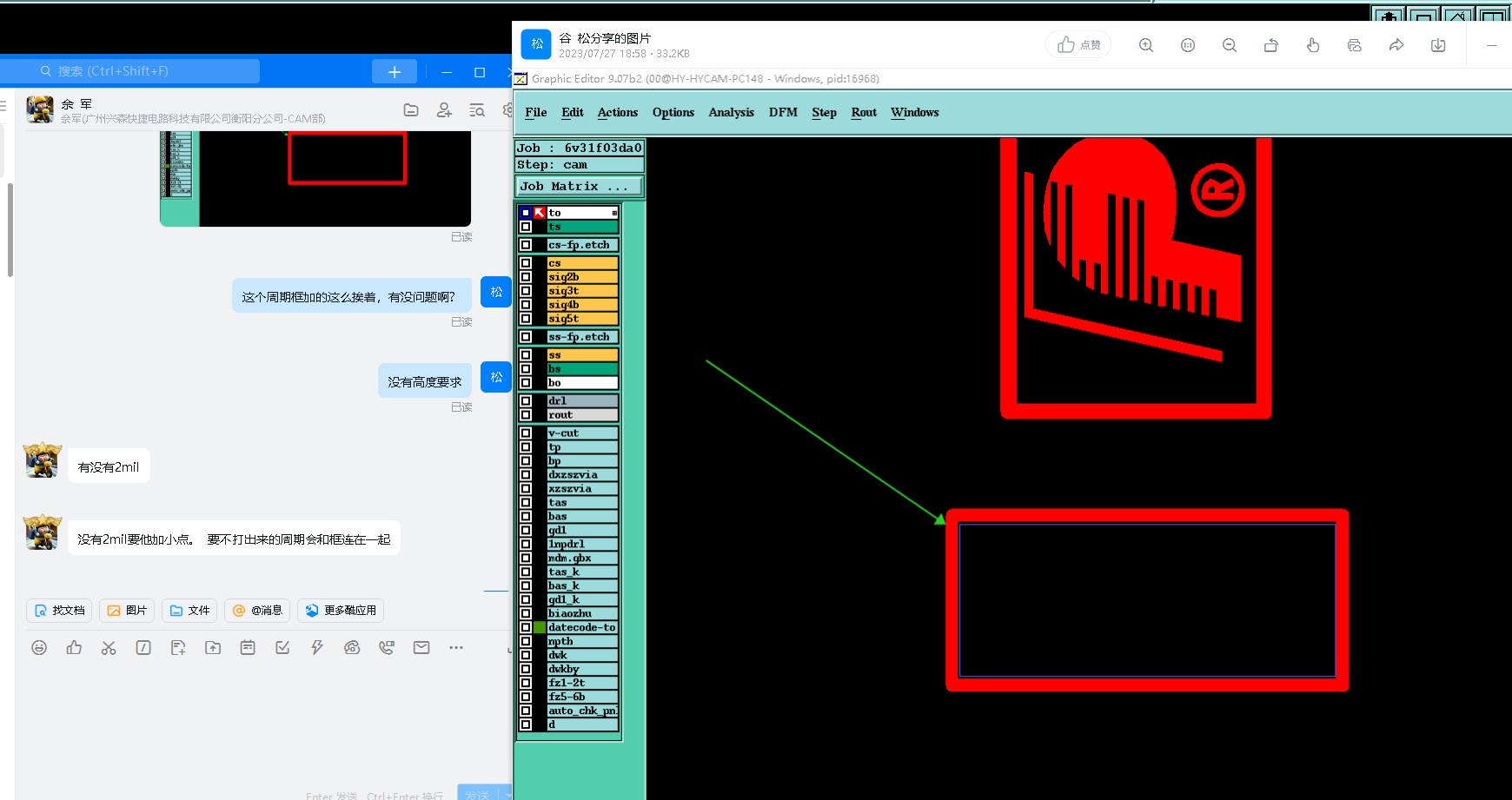1512x800 pixels.
Task: Click the add-document icon in chat toolbar
Action: tap(178, 647)
